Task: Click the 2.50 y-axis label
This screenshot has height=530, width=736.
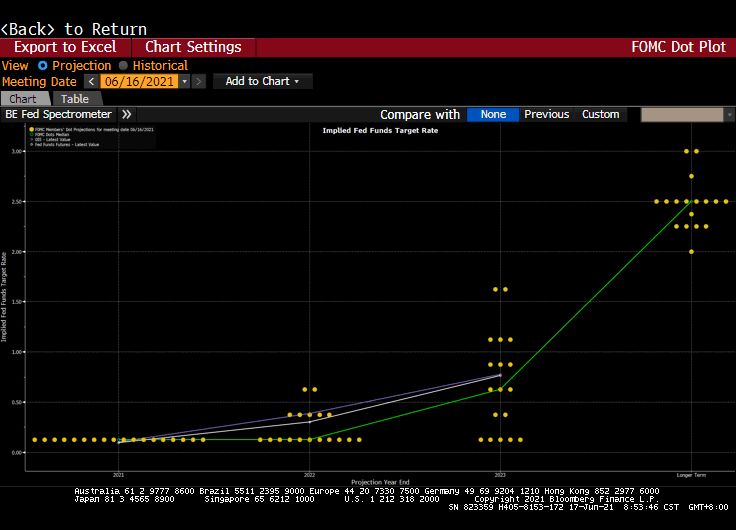Action: pyautogui.click(x=17, y=201)
